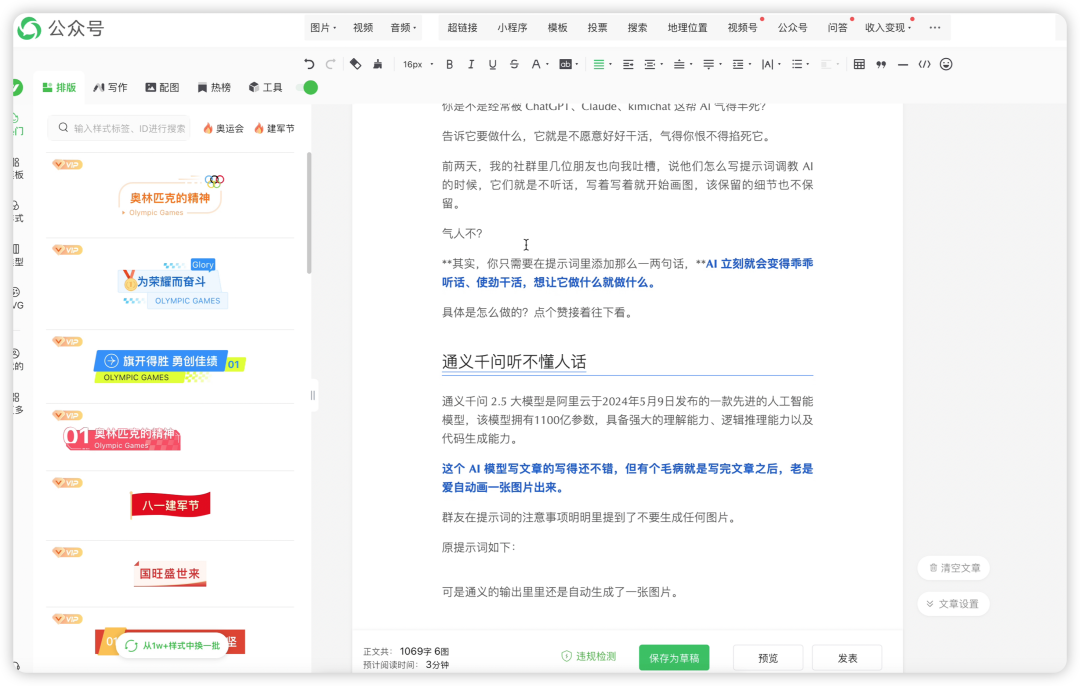Click the magnifier icon in style search
Viewport: 1080px width, 686px height.
pyautogui.click(x=63, y=127)
